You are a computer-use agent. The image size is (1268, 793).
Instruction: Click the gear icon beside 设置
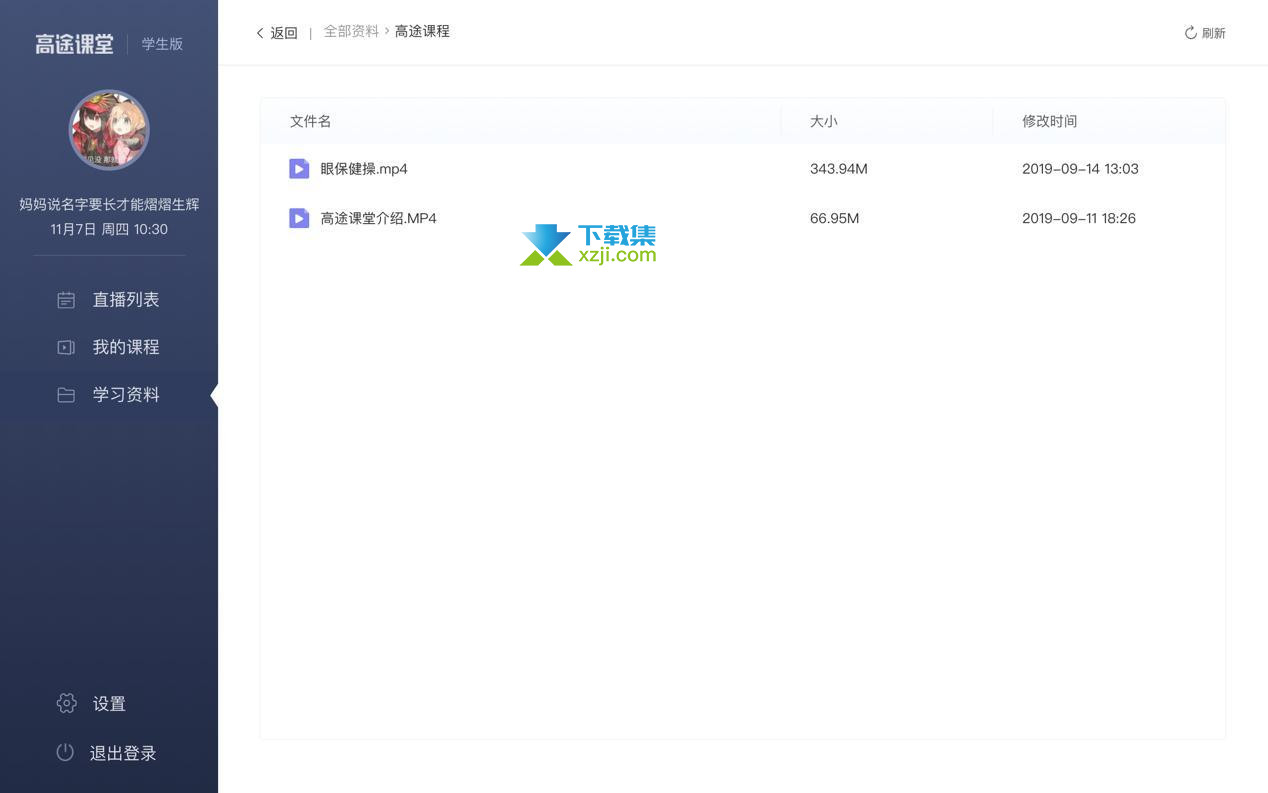(x=66, y=703)
